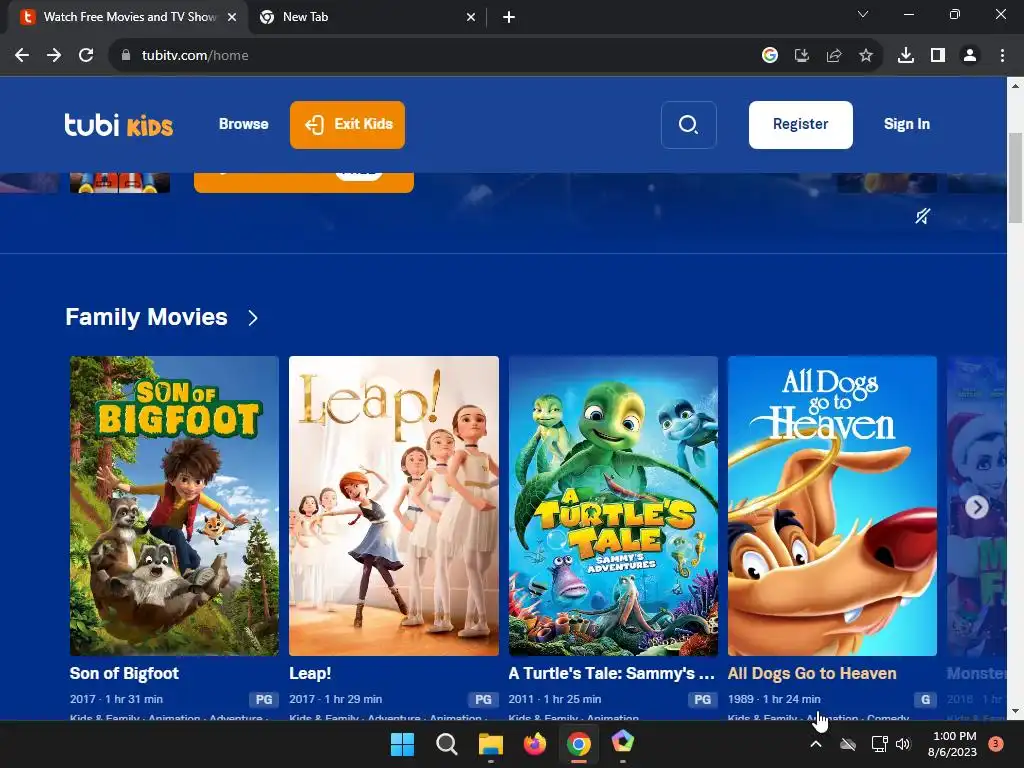Click the scrollbar up arrow
The image size is (1024, 768).
click(1016, 86)
